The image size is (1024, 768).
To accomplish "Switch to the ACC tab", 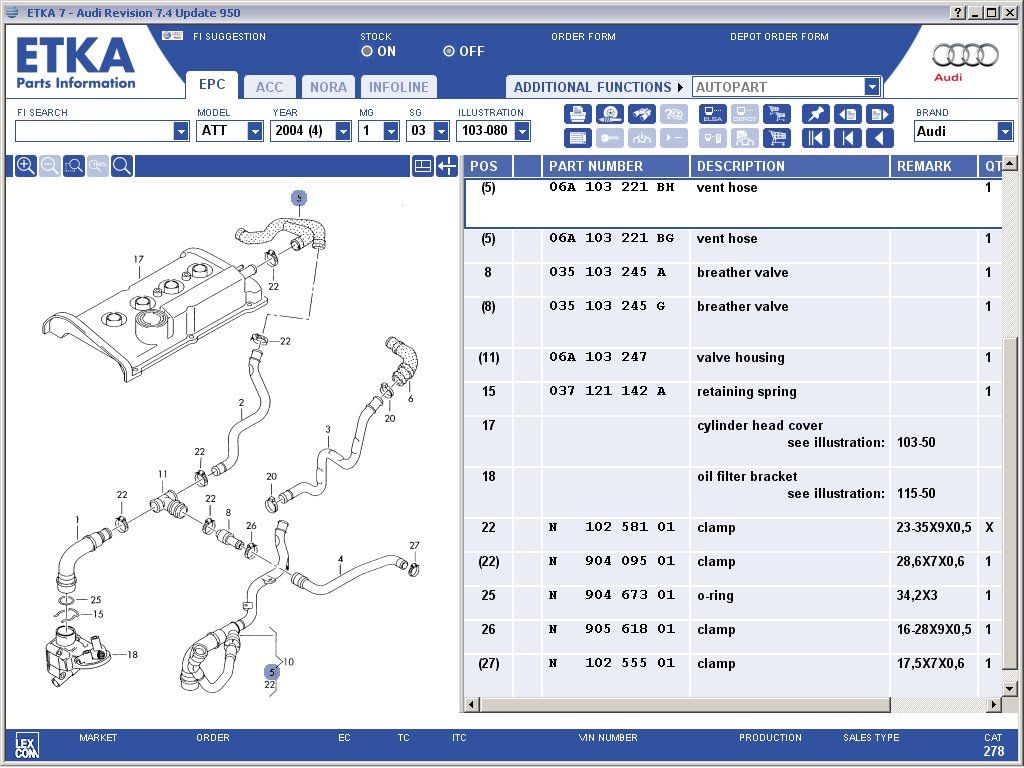I will pos(269,87).
